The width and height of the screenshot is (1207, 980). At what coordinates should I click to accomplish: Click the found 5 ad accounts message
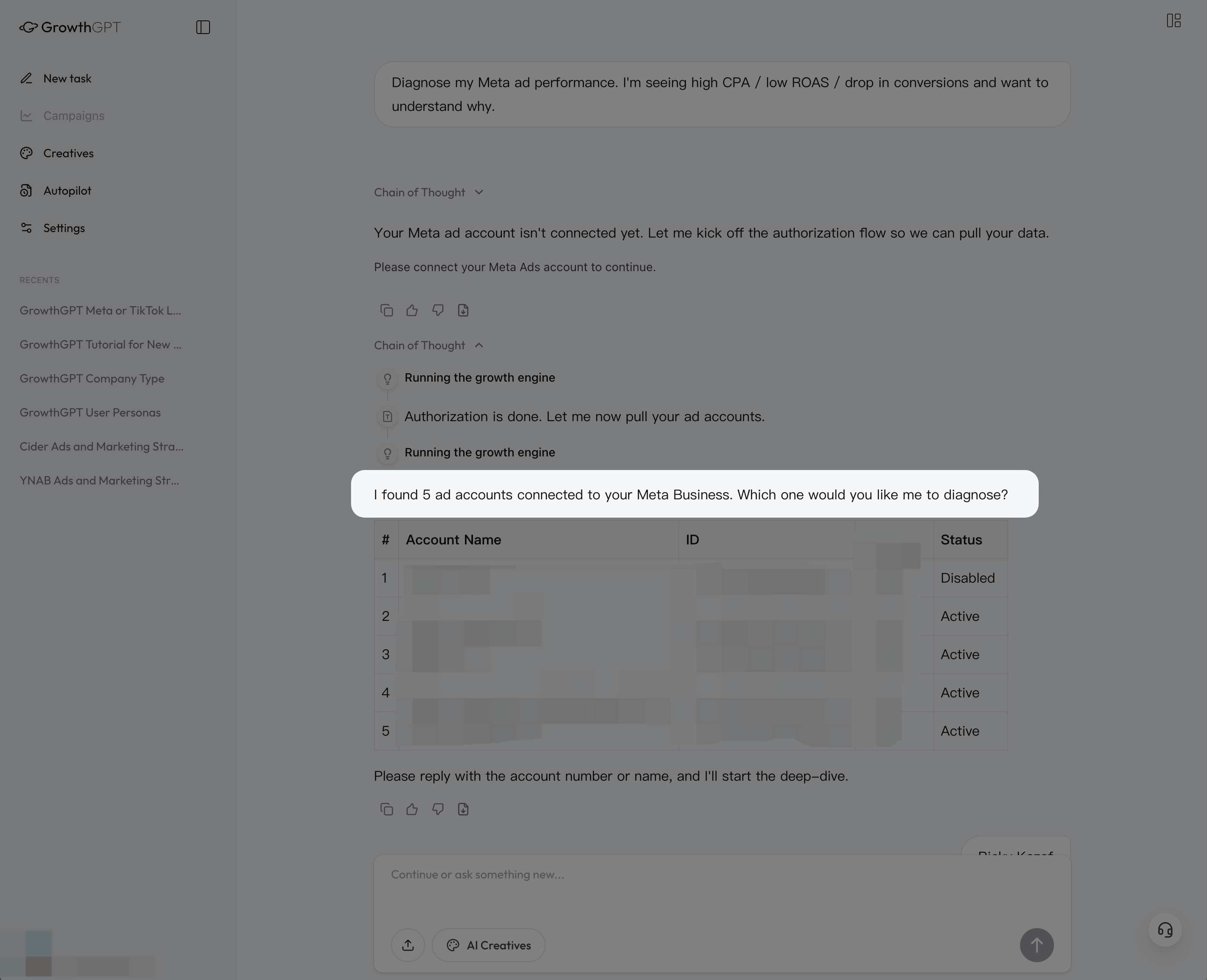coord(691,495)
